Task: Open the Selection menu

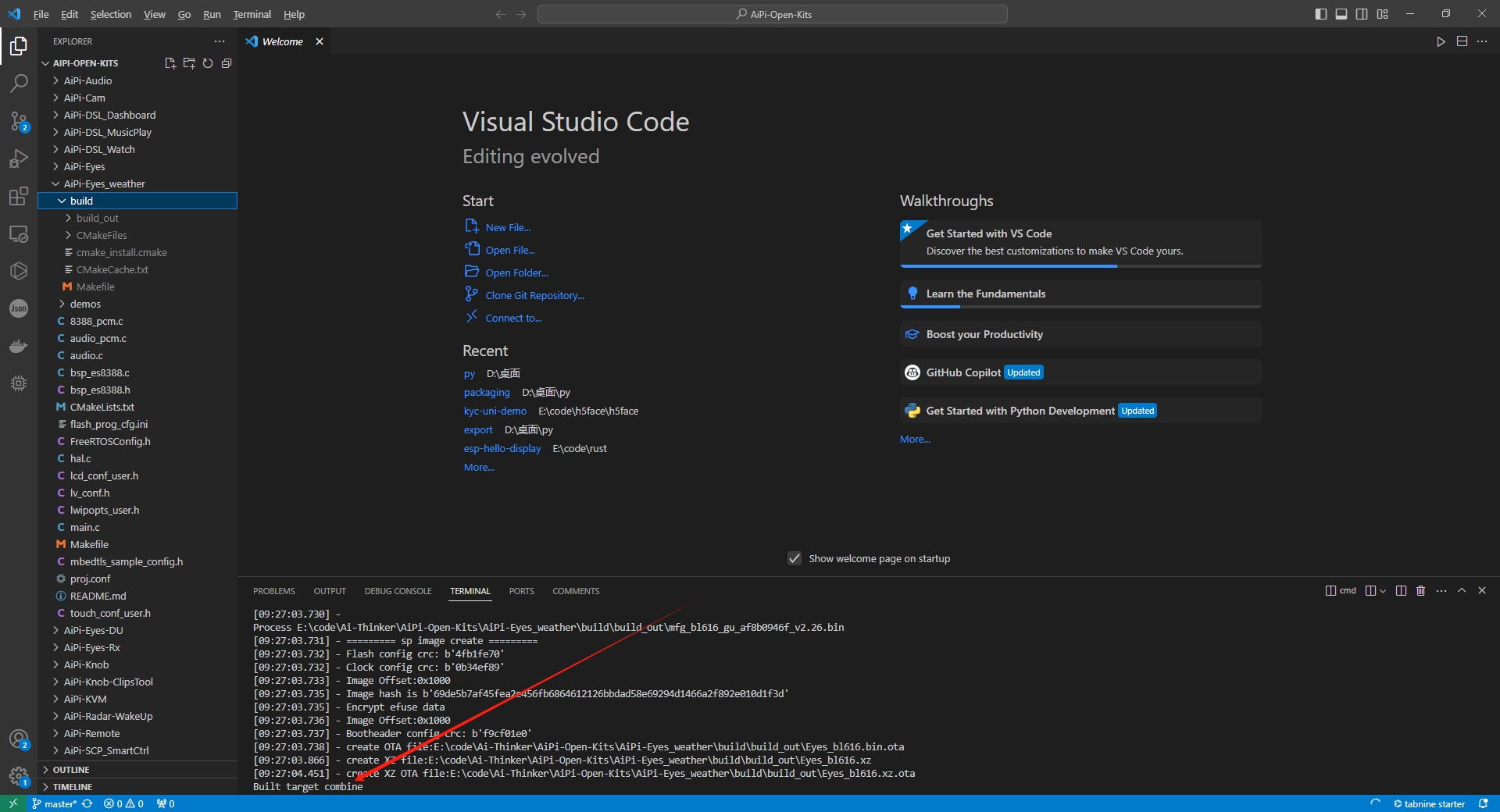Action: tap(111, 14)
